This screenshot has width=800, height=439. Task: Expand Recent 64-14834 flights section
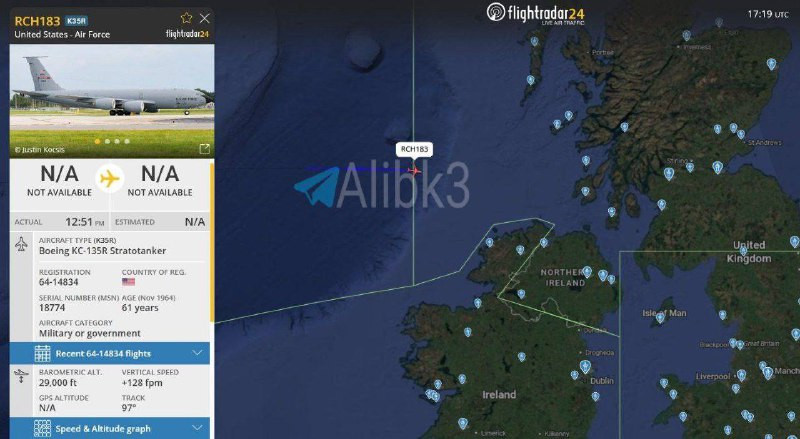click(110, 353)
